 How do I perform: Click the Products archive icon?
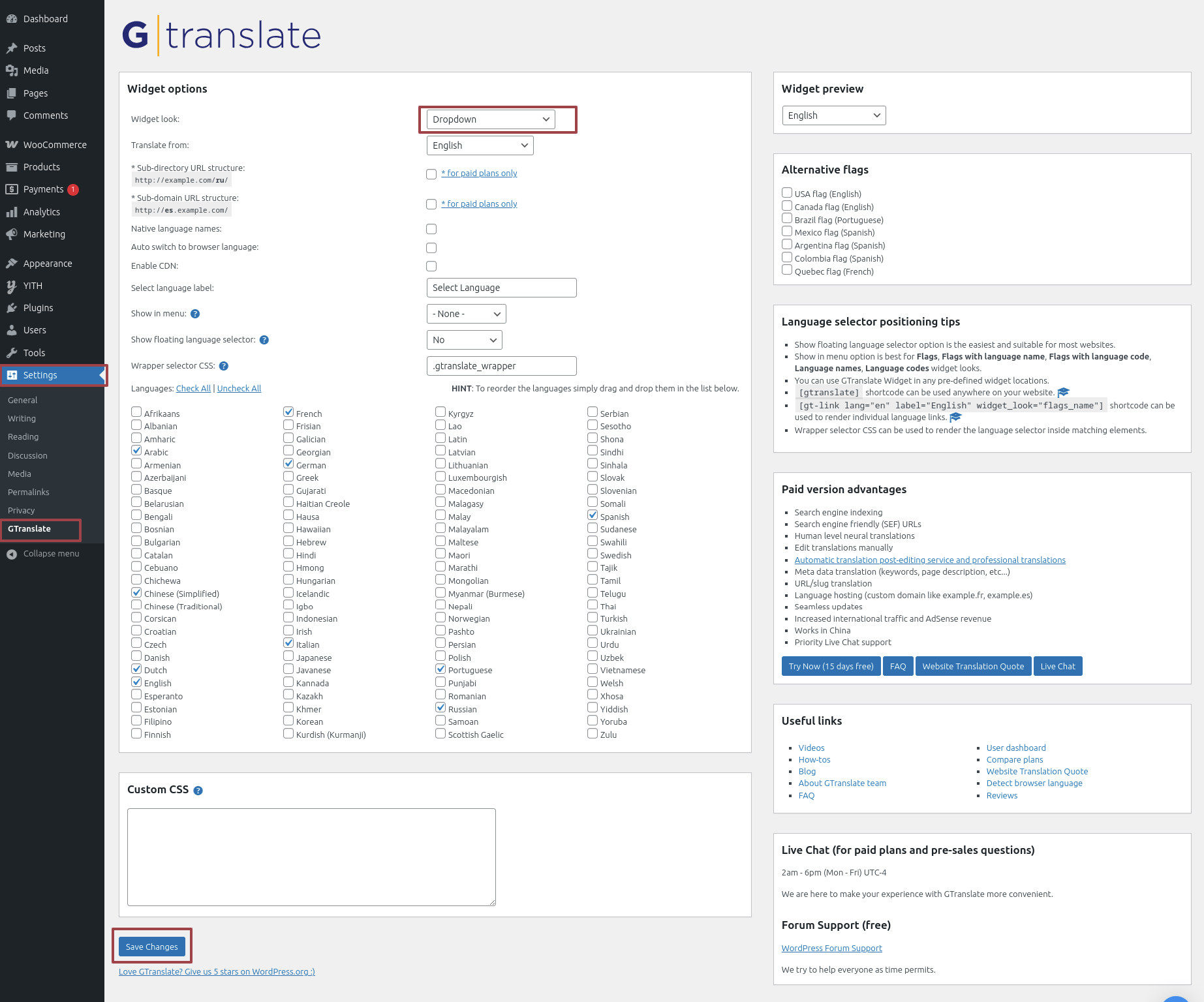coord(12,167)
